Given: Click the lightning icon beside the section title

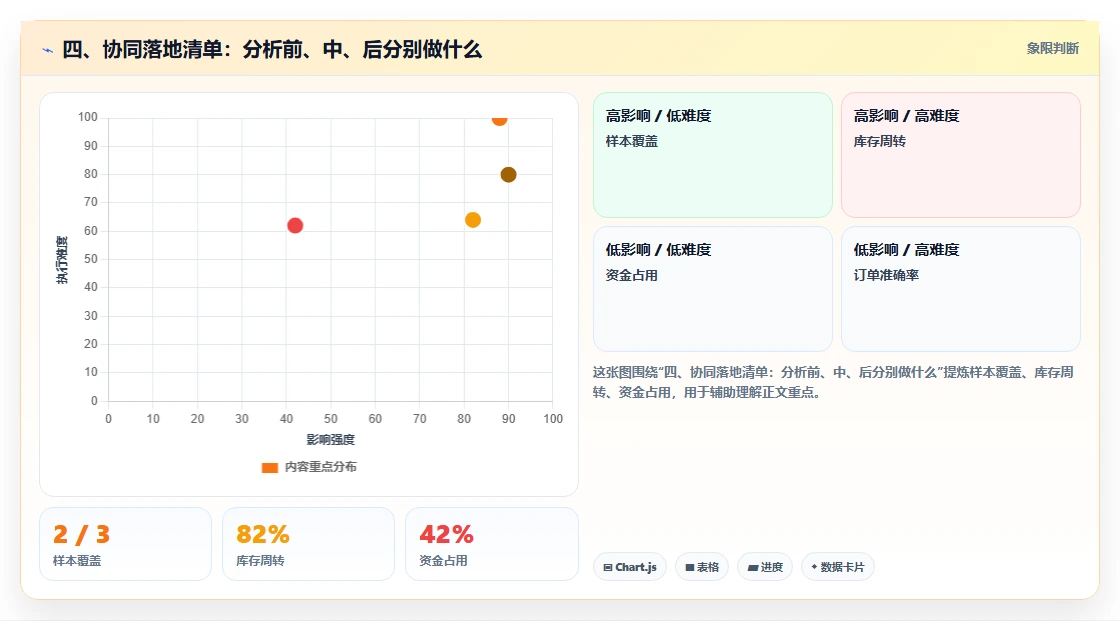Looking at the screenshot, I should (x=48, y=50).
